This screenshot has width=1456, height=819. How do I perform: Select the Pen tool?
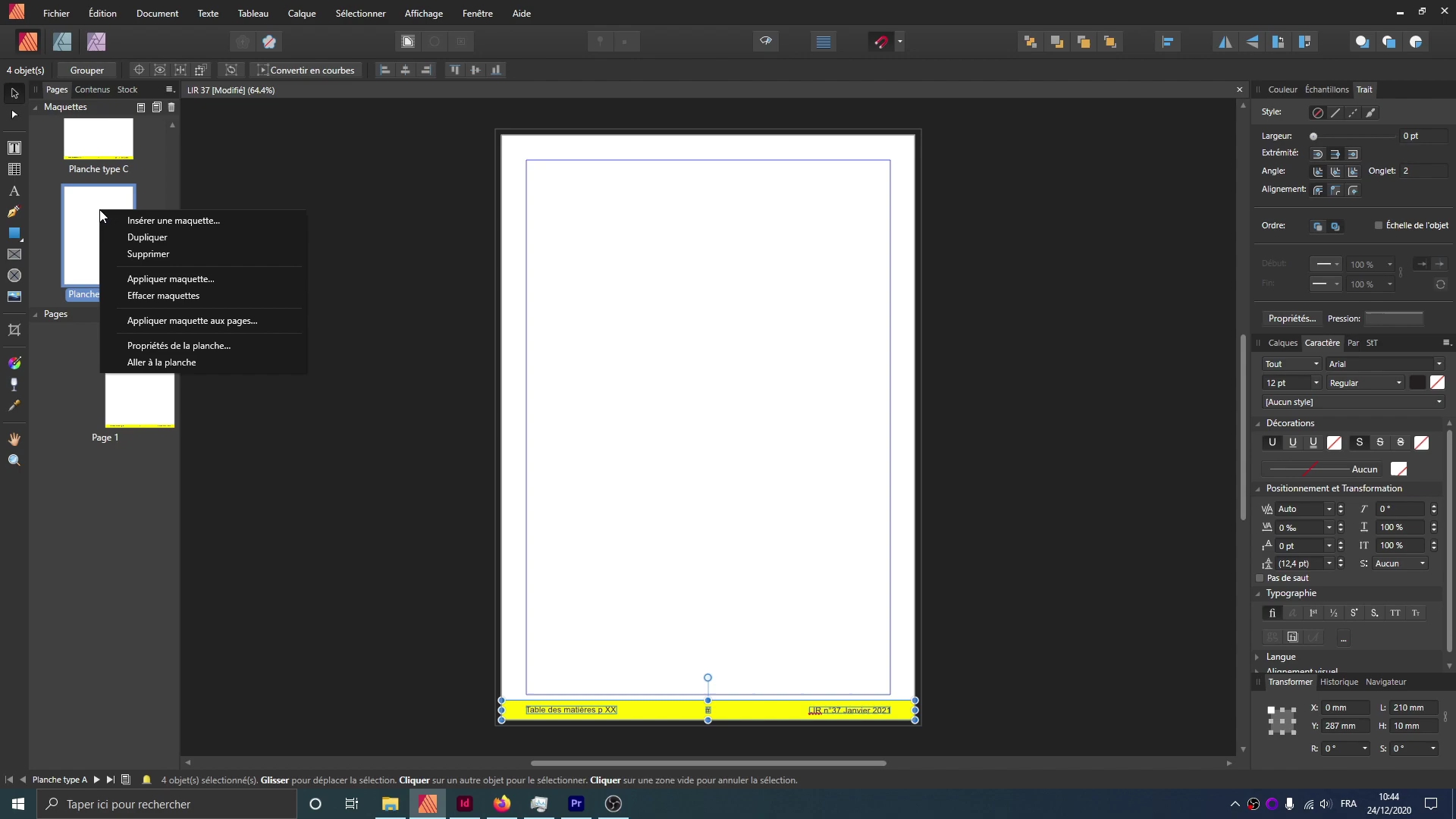[14, 212]
